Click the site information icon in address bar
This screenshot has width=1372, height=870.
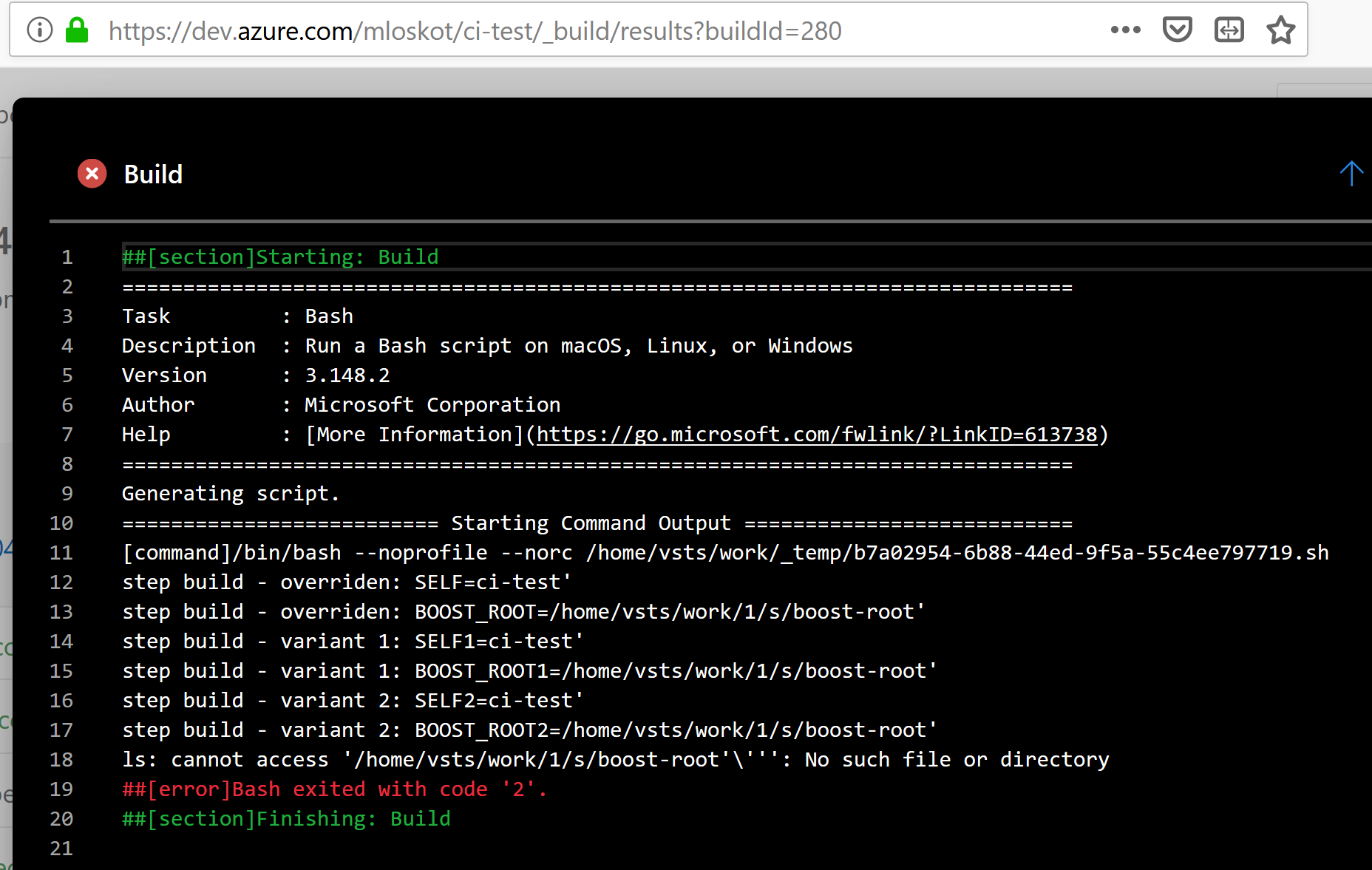pos(39,30)
